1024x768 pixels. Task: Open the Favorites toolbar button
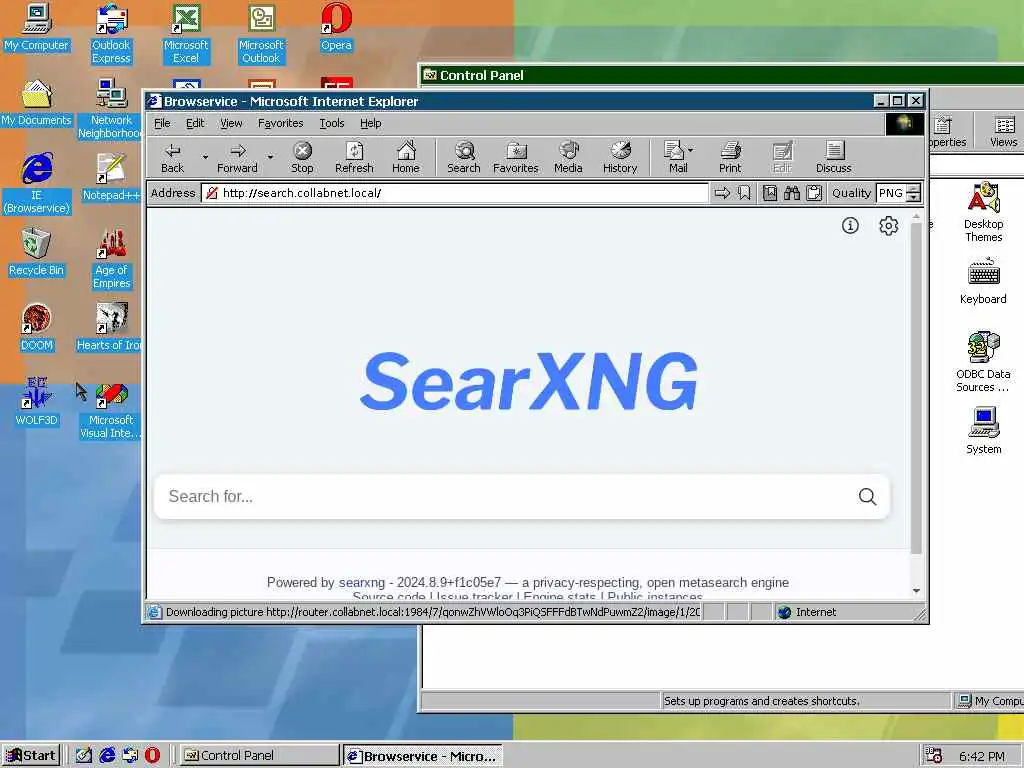tap(516, 158)
